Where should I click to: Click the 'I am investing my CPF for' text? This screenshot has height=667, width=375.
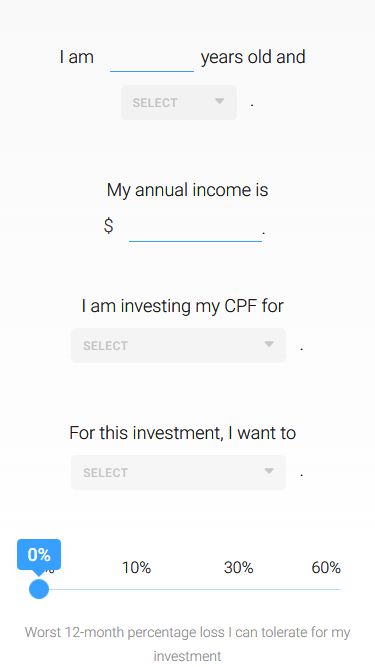[x=182, y=306]
